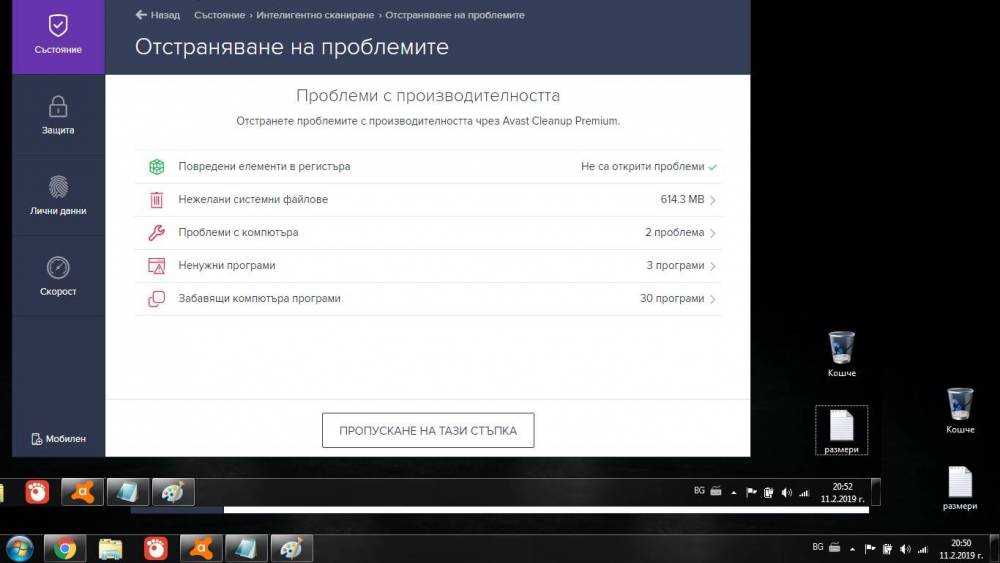Click the green registry cube icon
This screenshot has width=1000, height=563.
click(156, 166)
